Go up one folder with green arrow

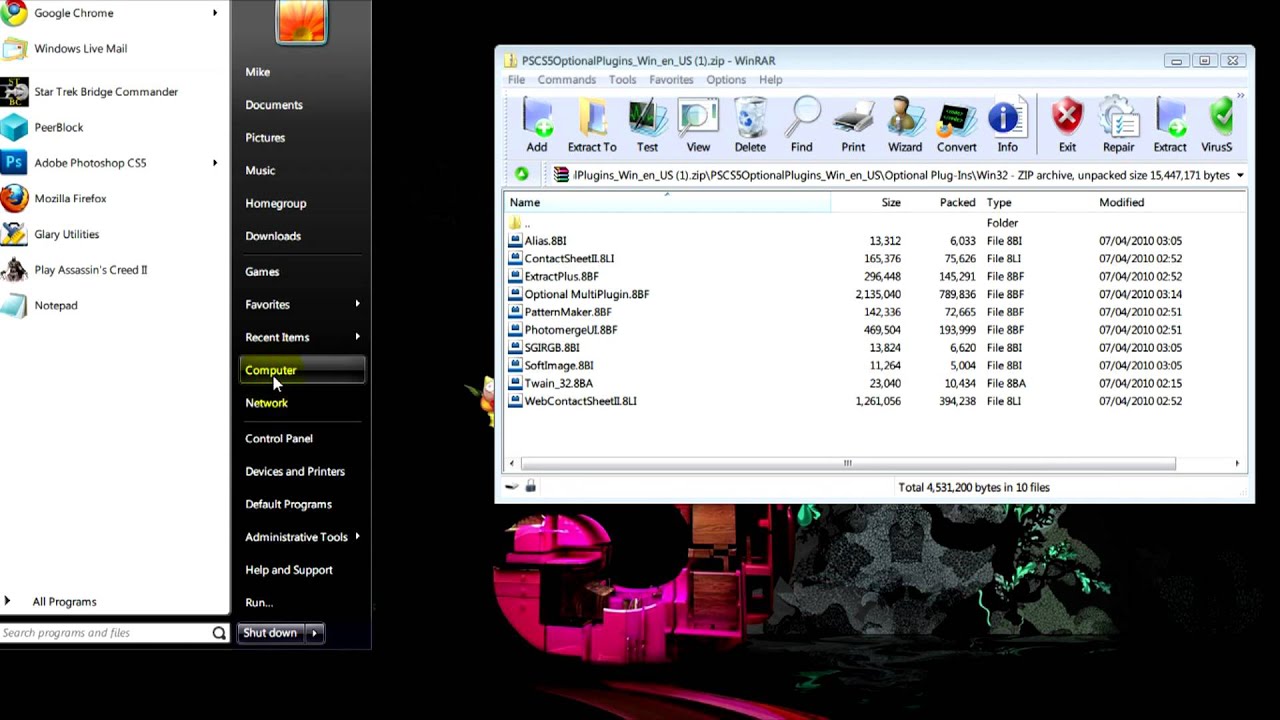521,175
